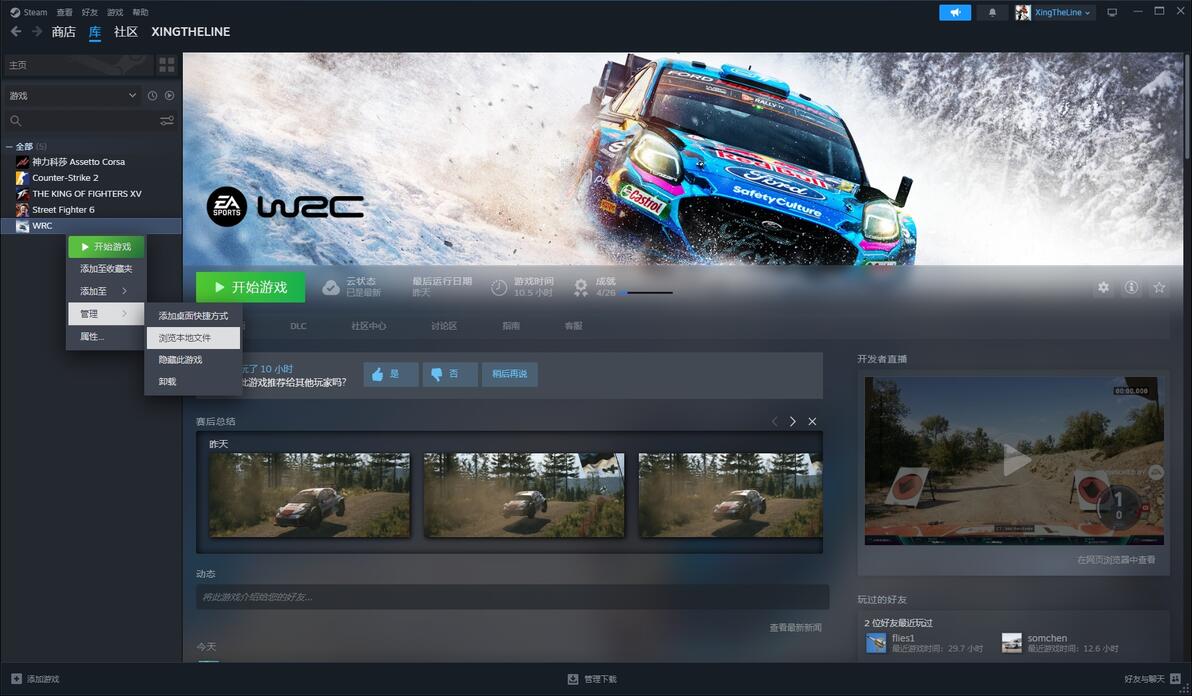Open advanced filter sliders icon in sidebar search

[166, 121]
